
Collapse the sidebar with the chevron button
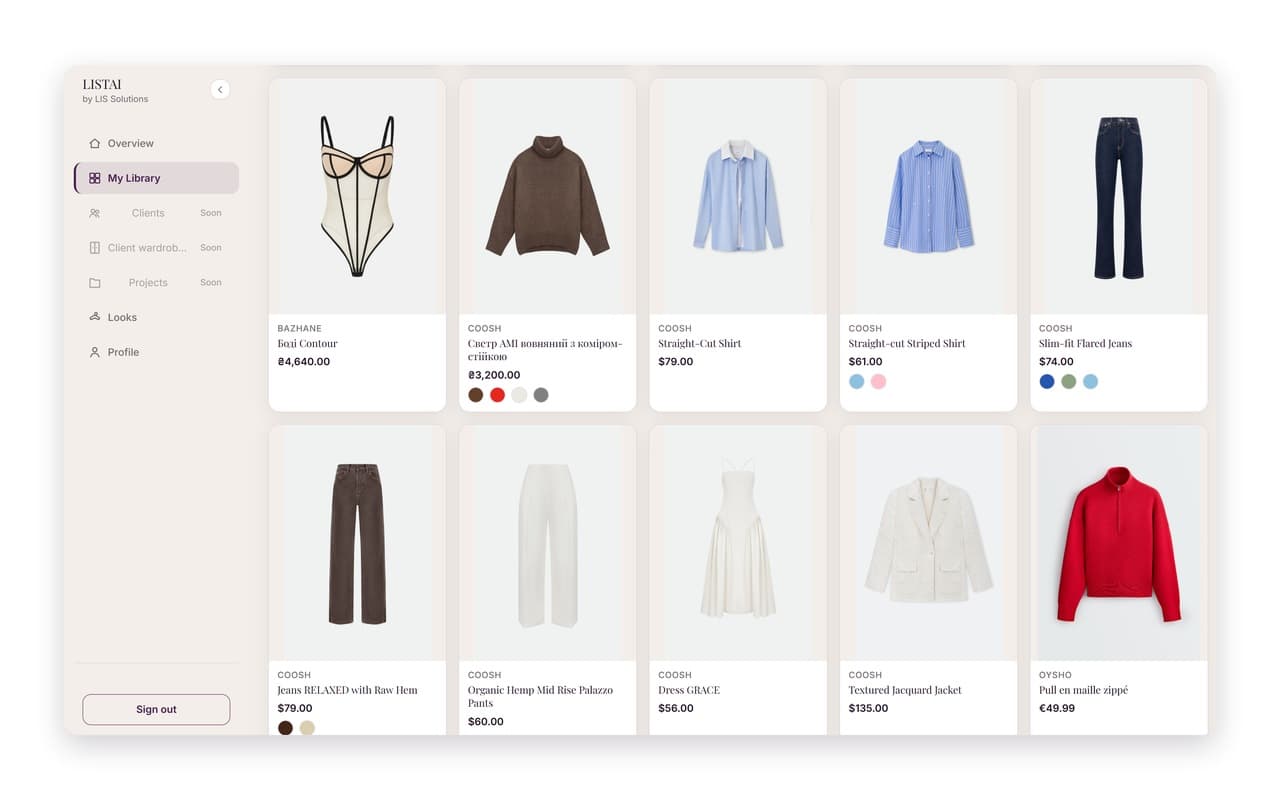[x=220, y=89]
